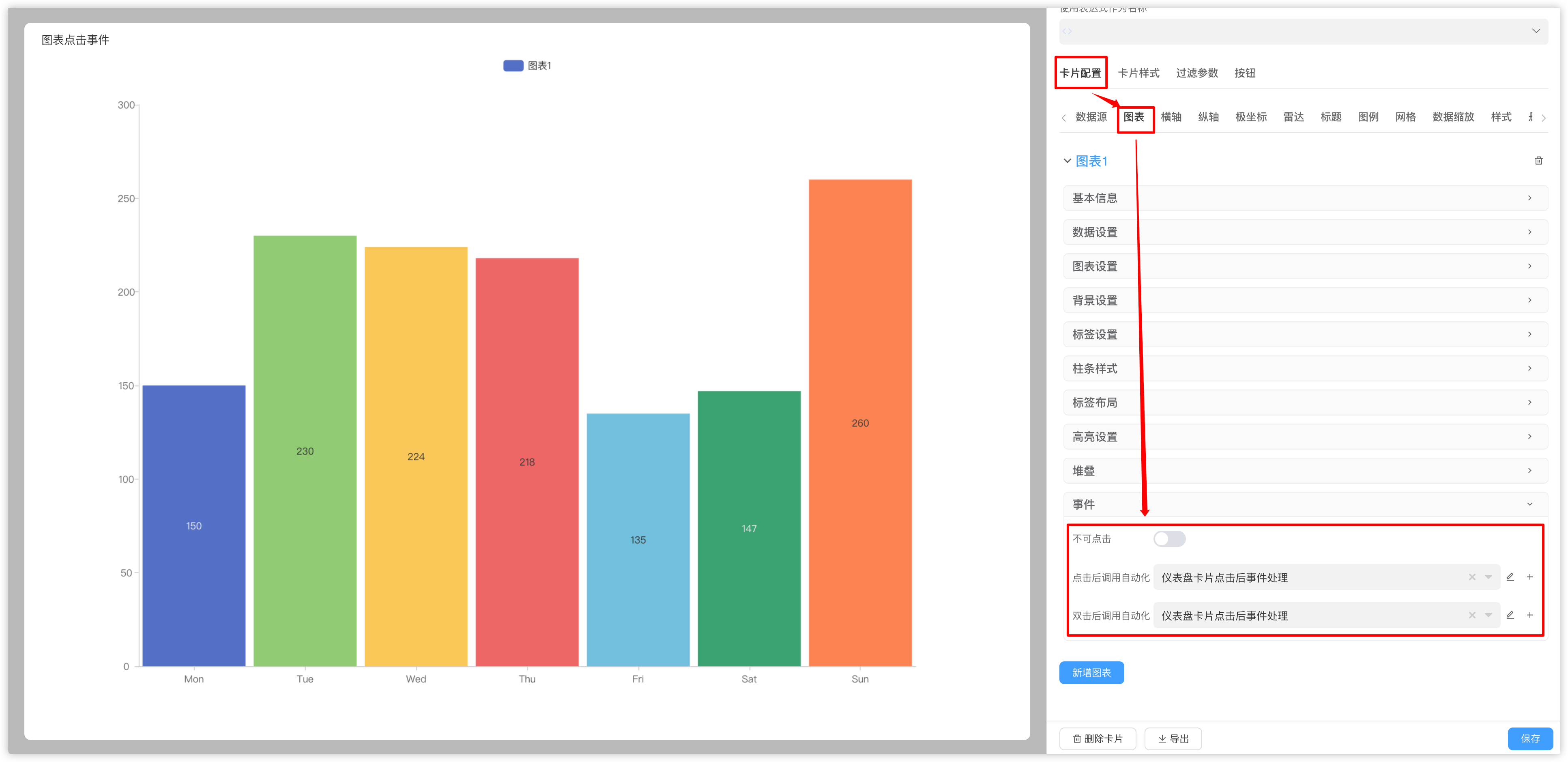Add a new 点击后调用自动化 automation with plus icon
The height and width of the screenshot is (762, 1568).
tap(1529, 577)
